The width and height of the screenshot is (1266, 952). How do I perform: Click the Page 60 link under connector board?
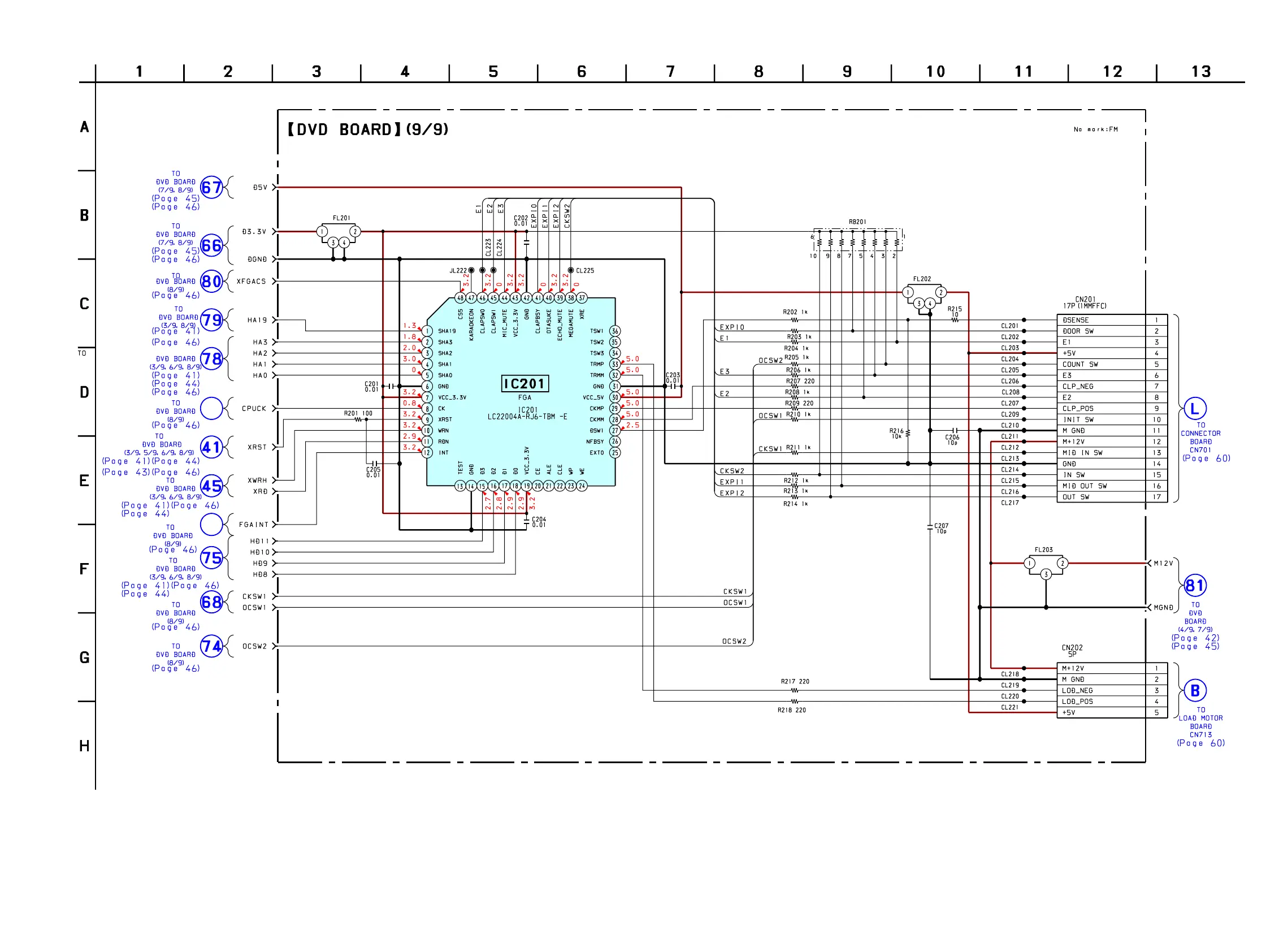1206,458
